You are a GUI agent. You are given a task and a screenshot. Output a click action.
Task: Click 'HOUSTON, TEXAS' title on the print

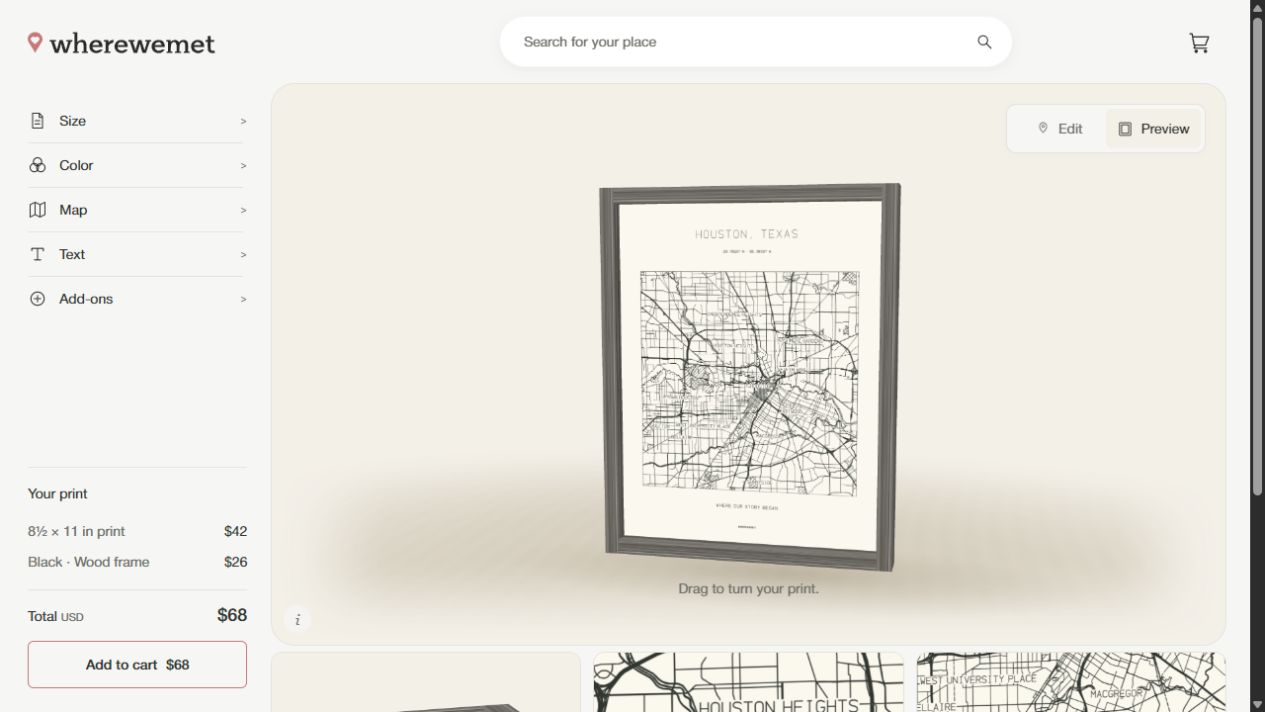tap(747, 234)
